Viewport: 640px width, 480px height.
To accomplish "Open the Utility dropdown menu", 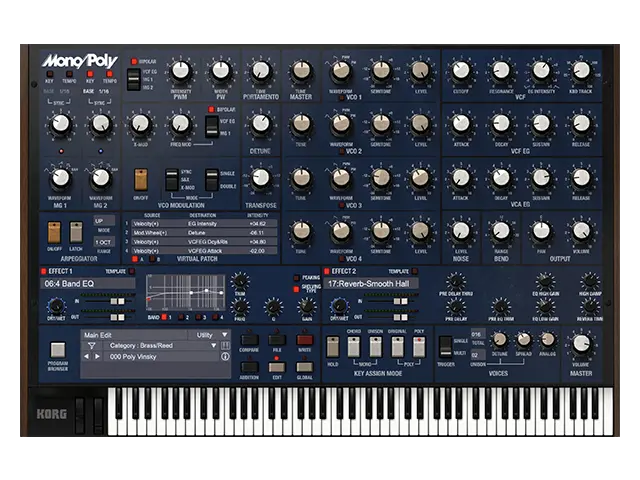I will pyautogui.click(x=210, y=335).
